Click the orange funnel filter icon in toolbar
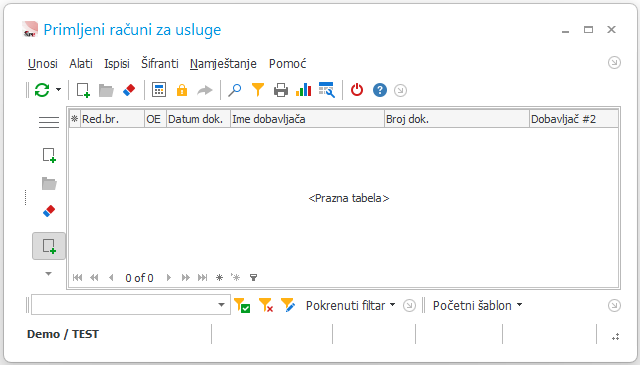The width and height of the screenshot is (640, 365). pos(258,90)
